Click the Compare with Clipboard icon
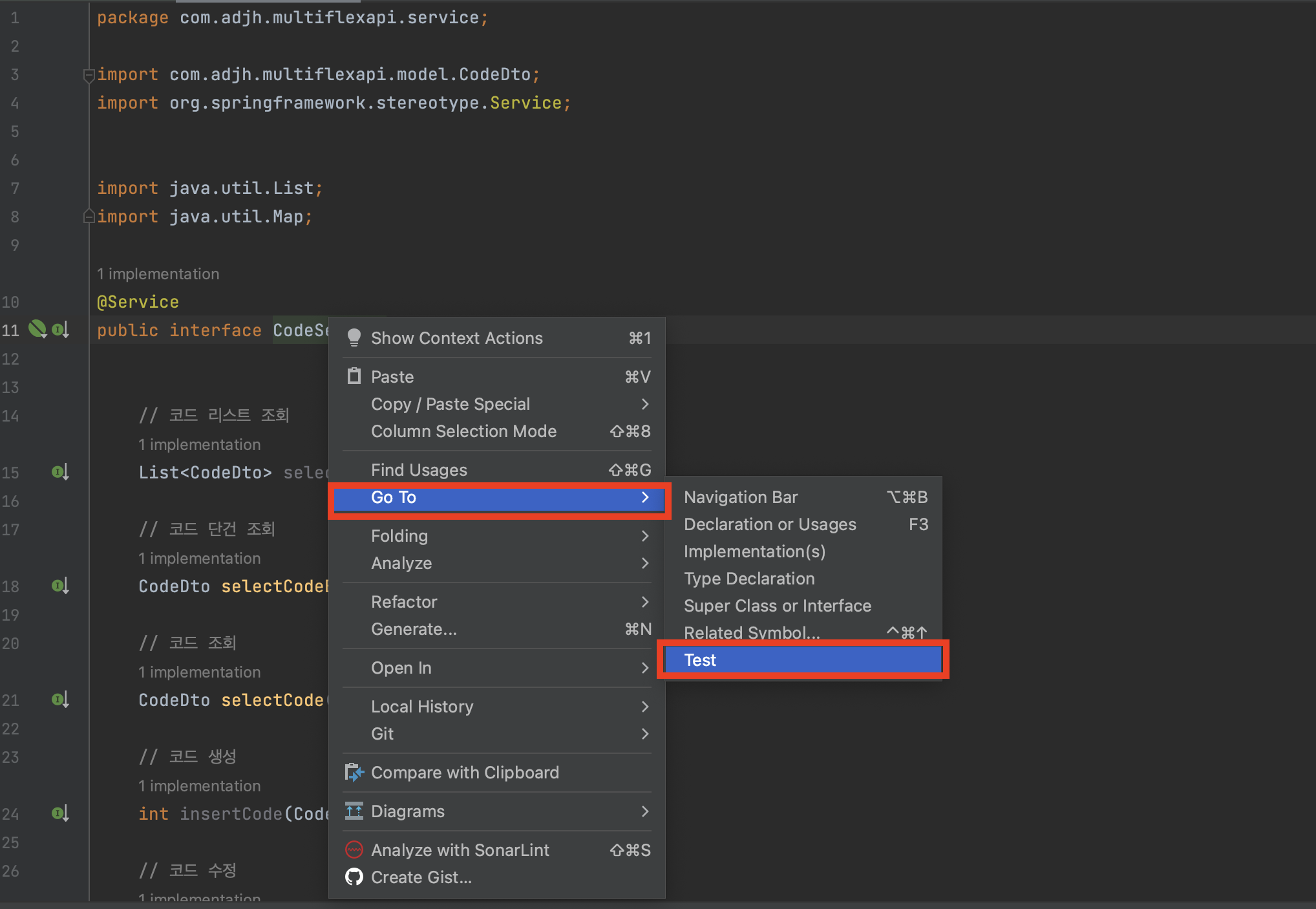The image size is (1316, 909). (x=354, y=772)
